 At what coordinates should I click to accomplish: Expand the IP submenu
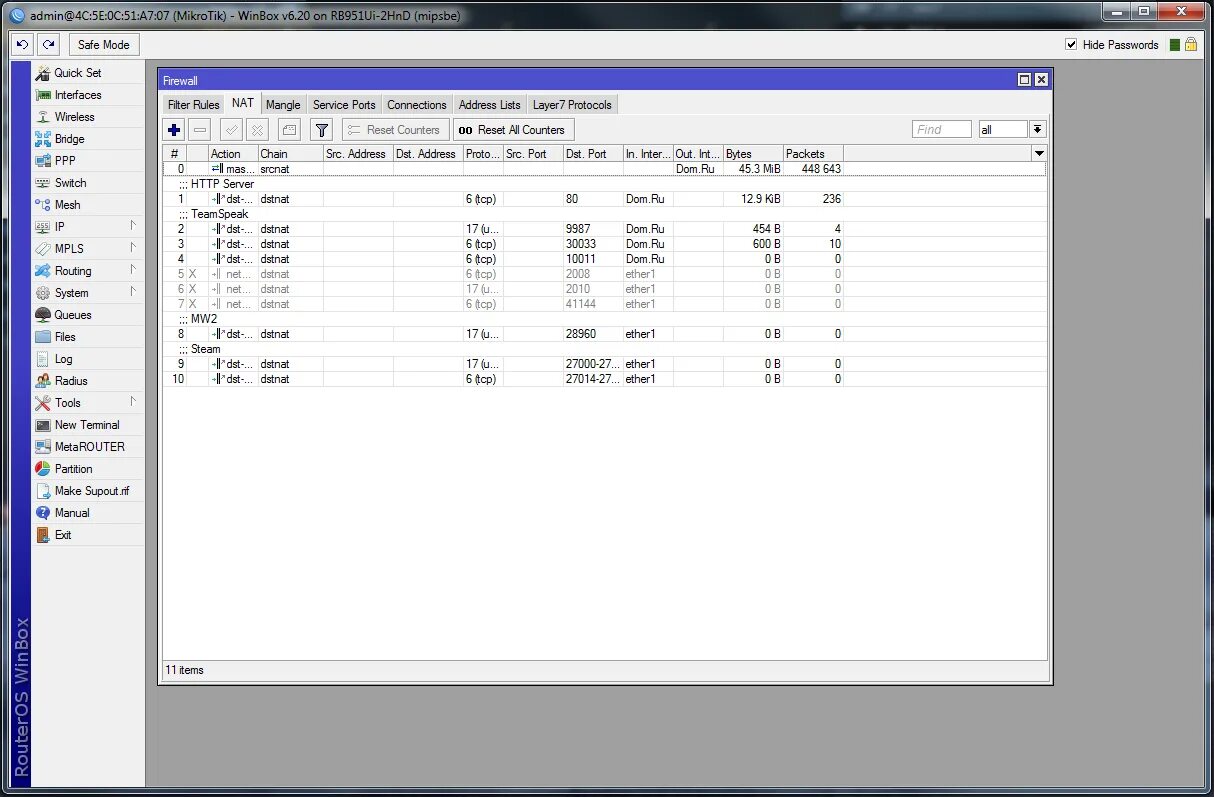click(88, 227)
